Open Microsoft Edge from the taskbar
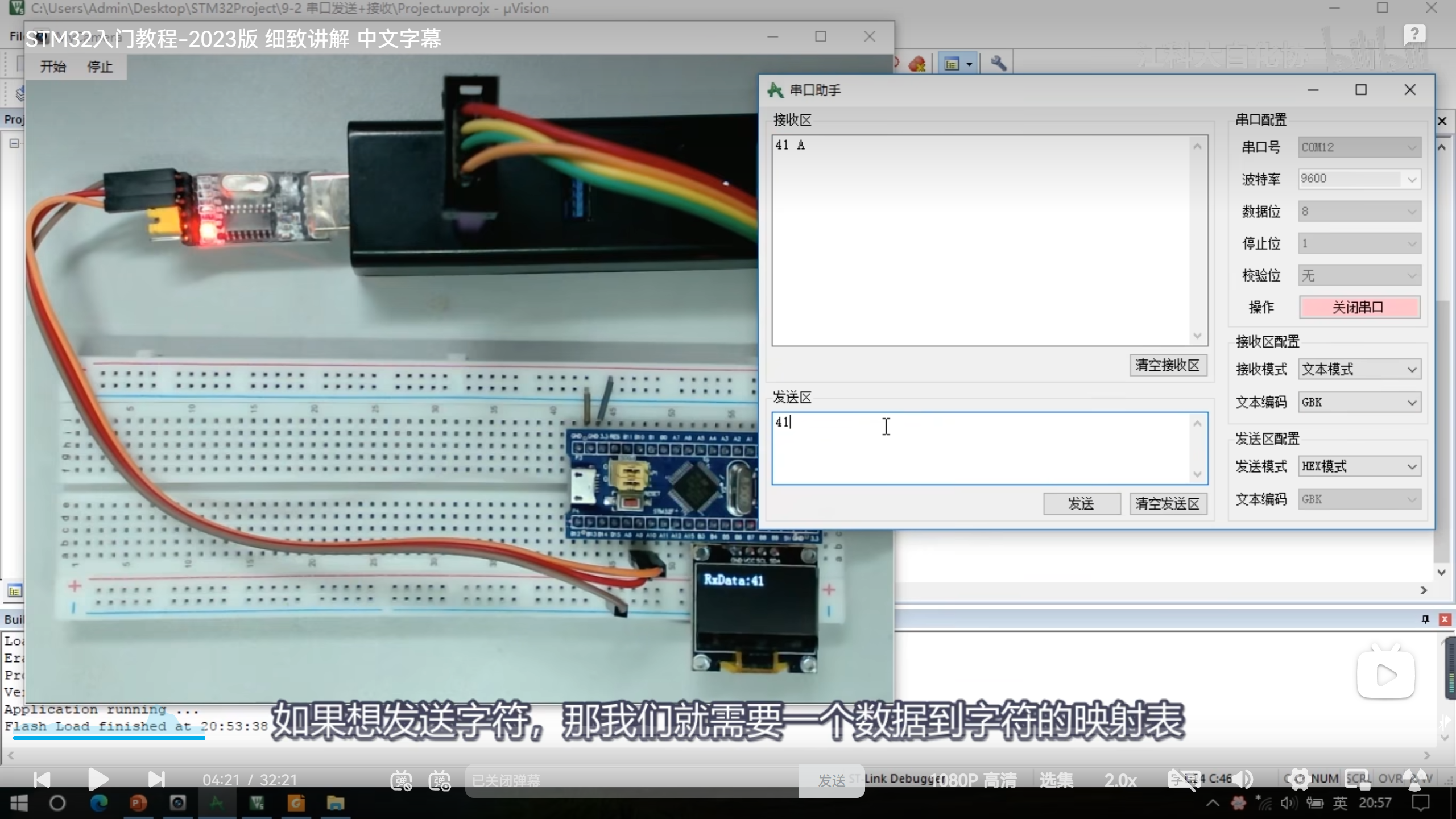The width and height of the screenshot is (1456, 819). [99, 803]
